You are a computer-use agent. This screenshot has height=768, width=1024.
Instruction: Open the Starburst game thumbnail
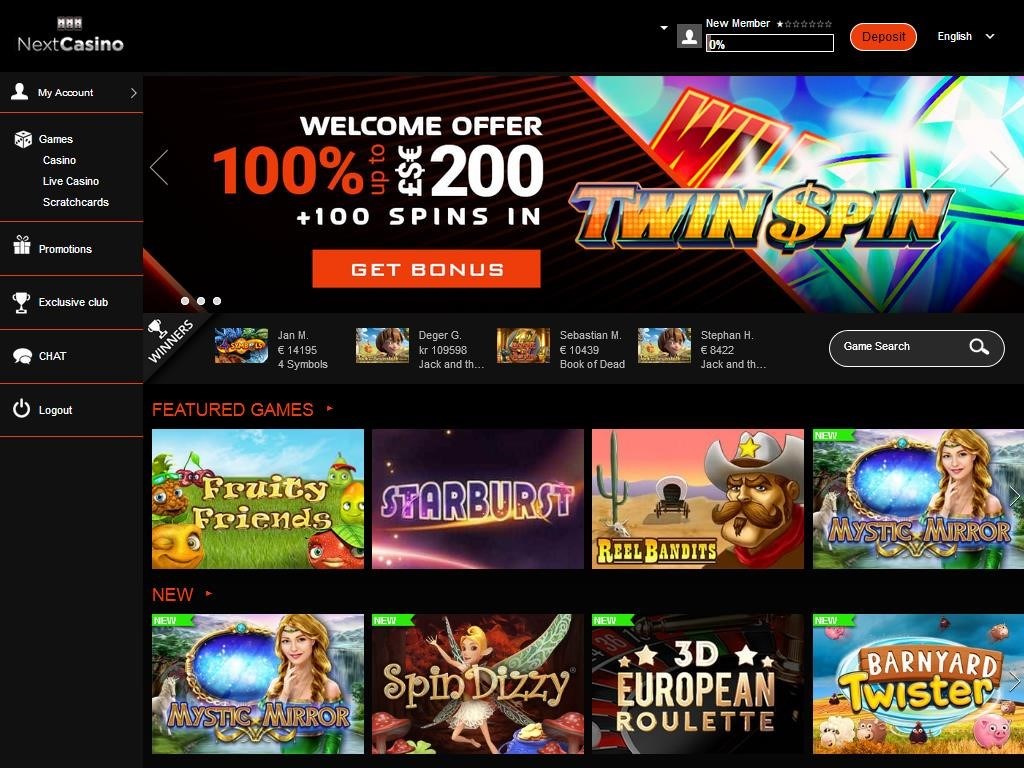click(x=477, y=499)
